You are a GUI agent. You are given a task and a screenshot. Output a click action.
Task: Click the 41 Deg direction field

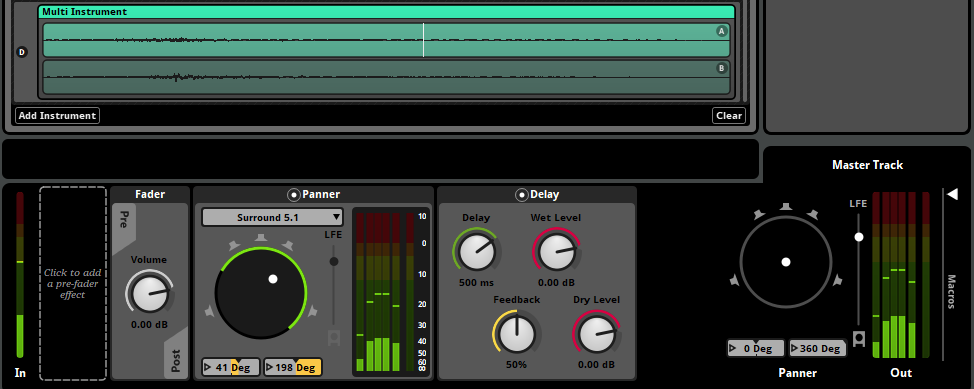(230, 367)
